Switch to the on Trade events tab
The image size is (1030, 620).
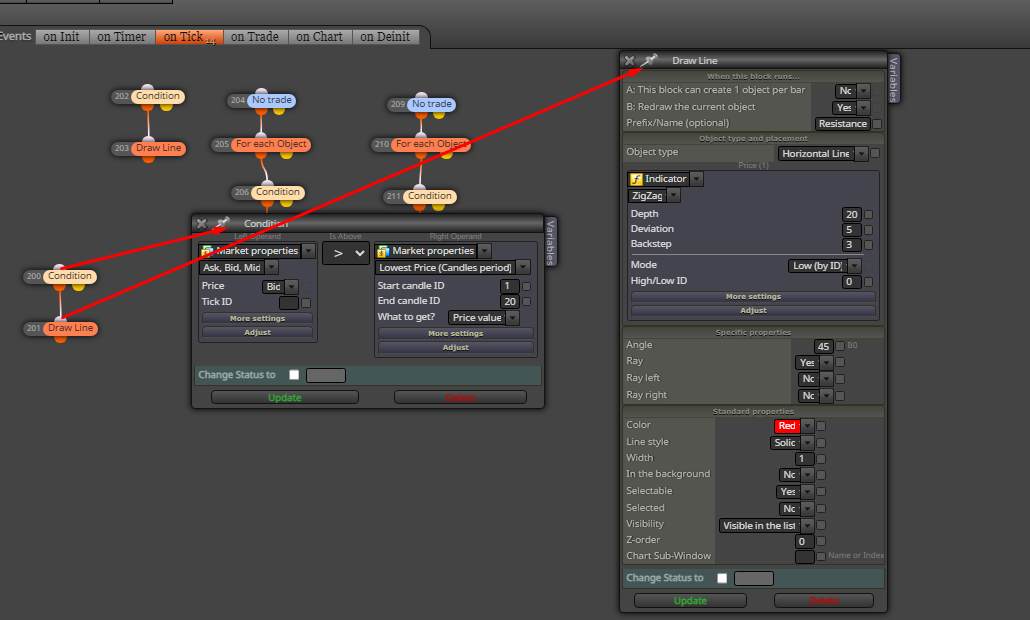(x=255, y=37)
